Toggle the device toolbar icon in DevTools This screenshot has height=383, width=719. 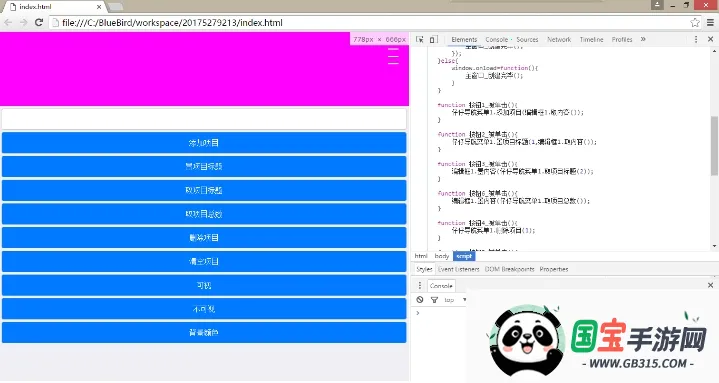click(x=433, y=39)
